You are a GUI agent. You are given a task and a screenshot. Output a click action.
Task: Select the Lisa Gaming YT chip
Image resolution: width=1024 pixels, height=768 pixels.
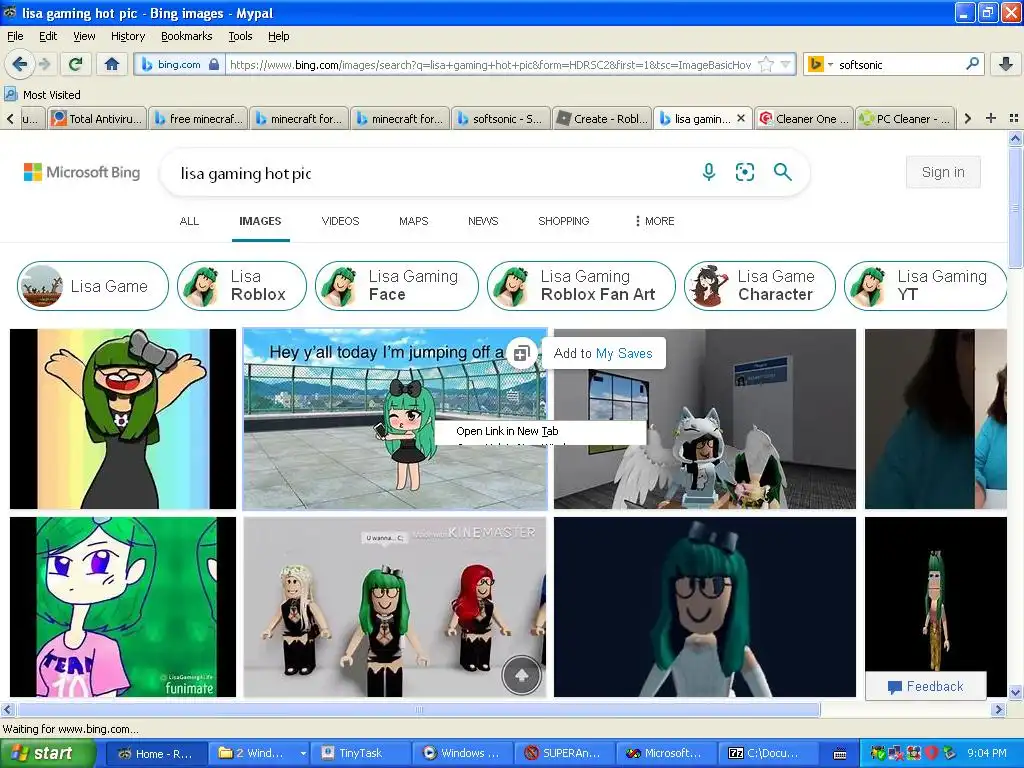pyautogui.click(x=925, y=286)
